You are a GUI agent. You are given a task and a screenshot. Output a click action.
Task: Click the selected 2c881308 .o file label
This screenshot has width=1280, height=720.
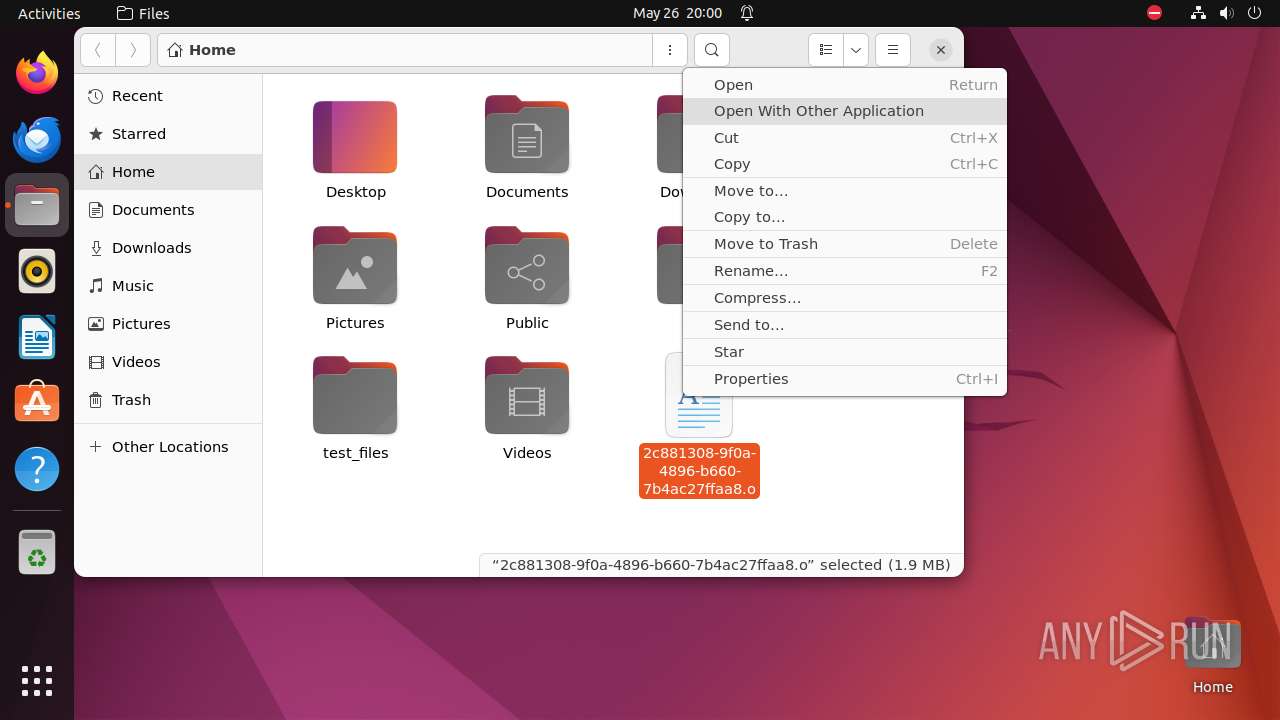(x=699, y=471)
